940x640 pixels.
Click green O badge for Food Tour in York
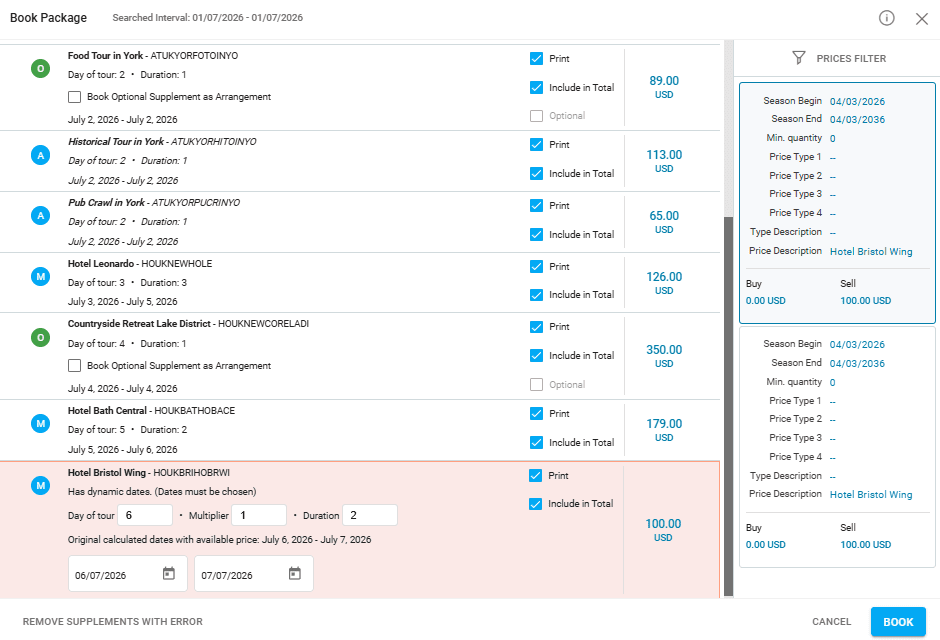(41, 69)
